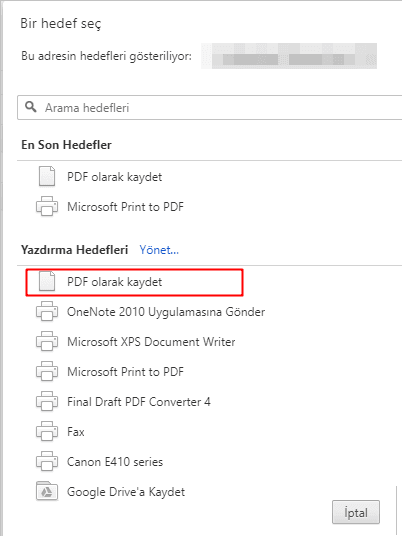Click the Google Drive folder icon
This screenshot has width=402, height=536.
click(47, 491)
